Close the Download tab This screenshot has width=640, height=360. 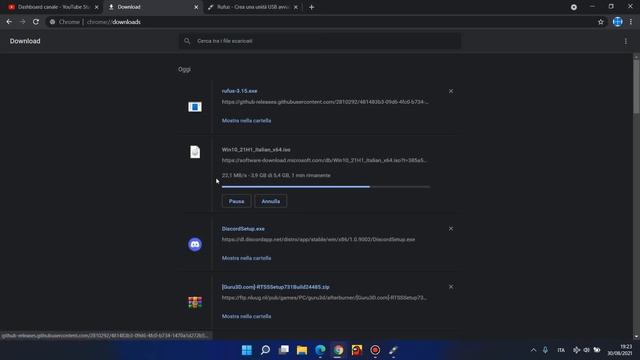click(x=196, y=7)
